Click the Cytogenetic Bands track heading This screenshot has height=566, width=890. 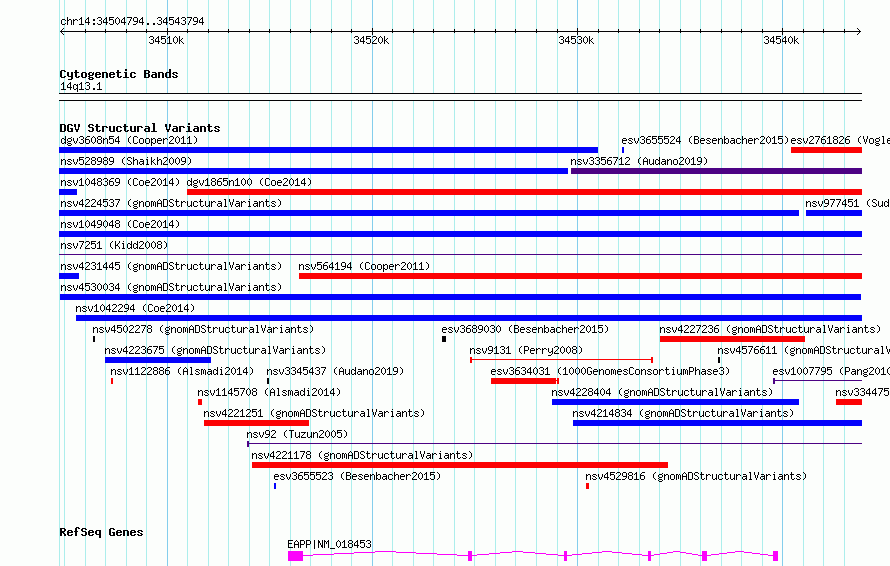(x=119, y=74)
